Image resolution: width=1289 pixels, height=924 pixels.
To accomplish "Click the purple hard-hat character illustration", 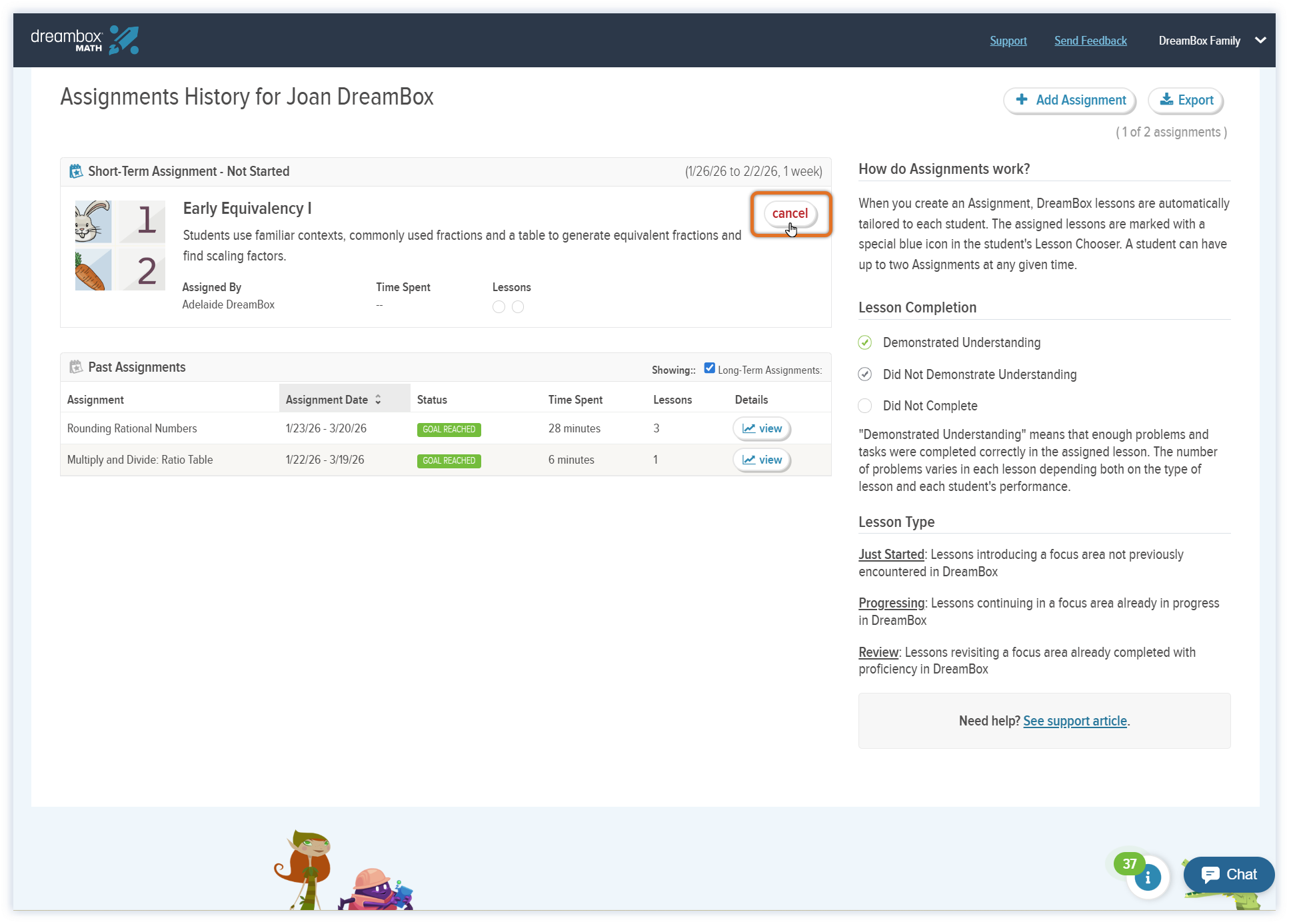I will pos(375,889).
